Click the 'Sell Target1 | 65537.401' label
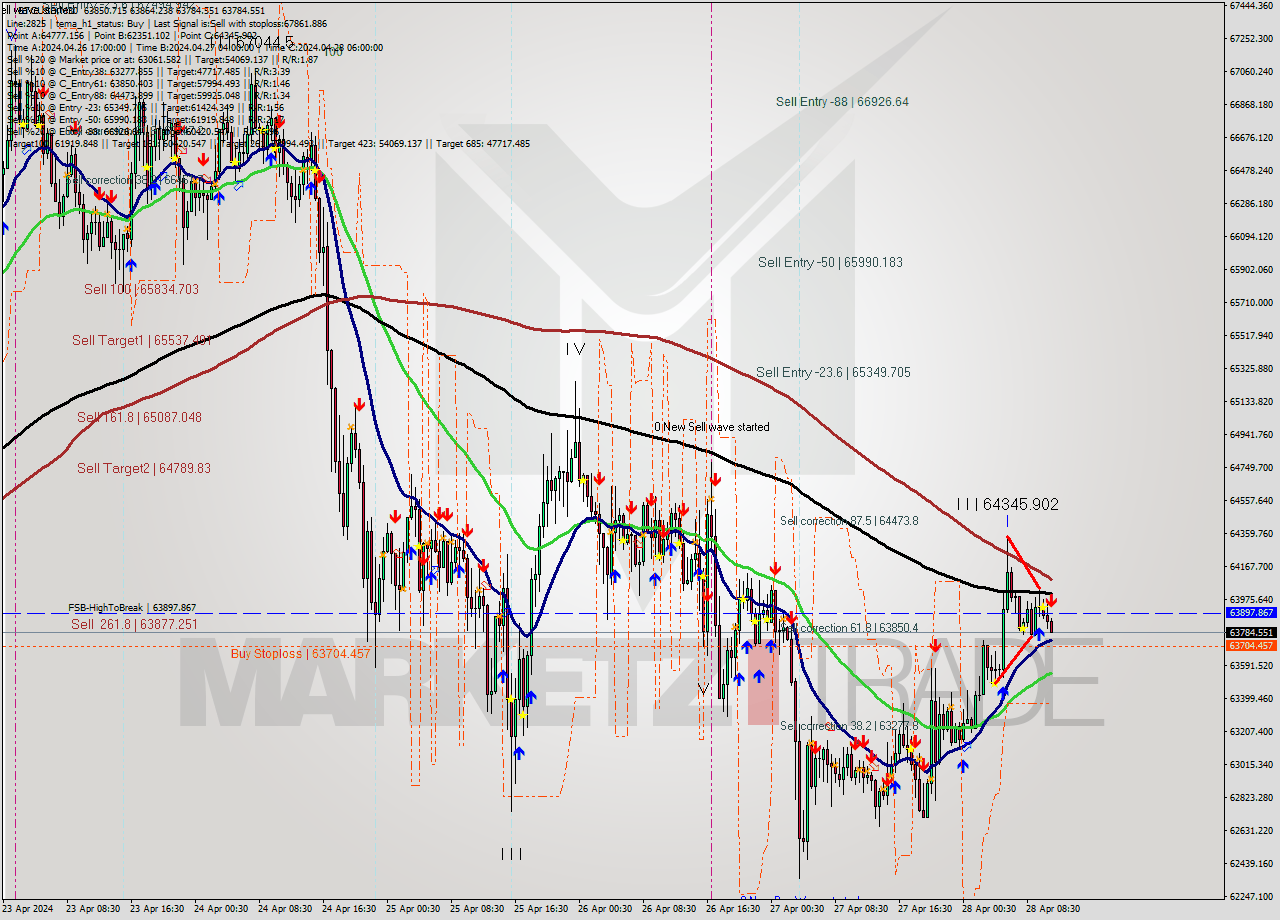 point(141,341)
